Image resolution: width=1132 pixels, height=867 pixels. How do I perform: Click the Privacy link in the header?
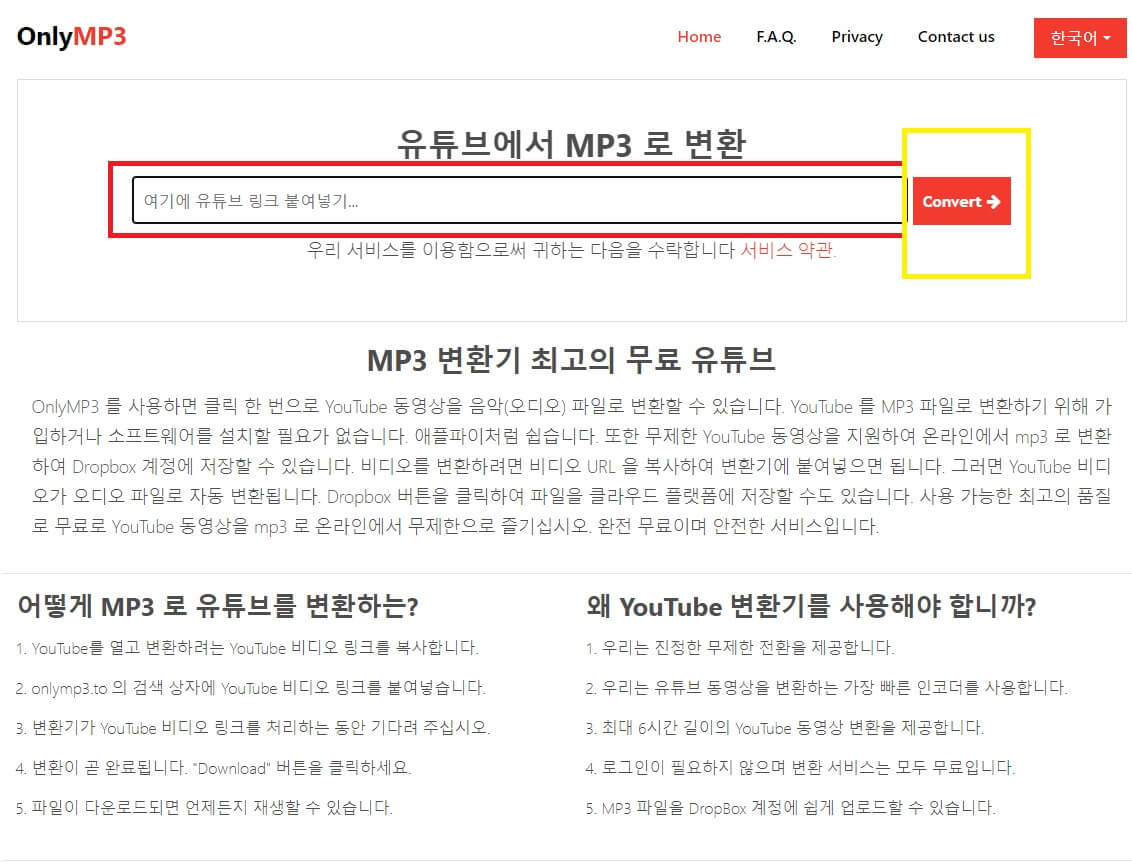click(856, 37)
